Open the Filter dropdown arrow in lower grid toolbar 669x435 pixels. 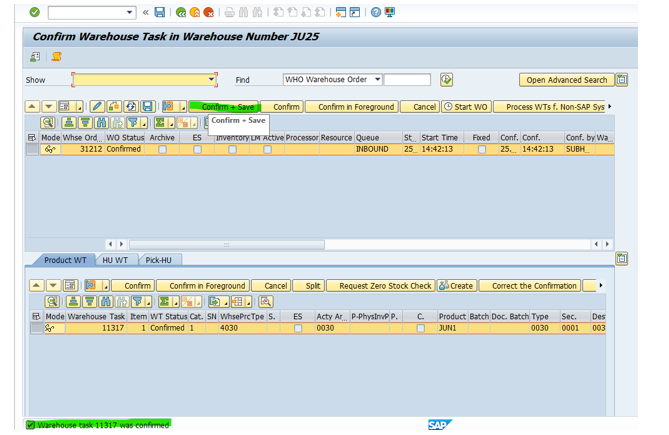point(149,302)
